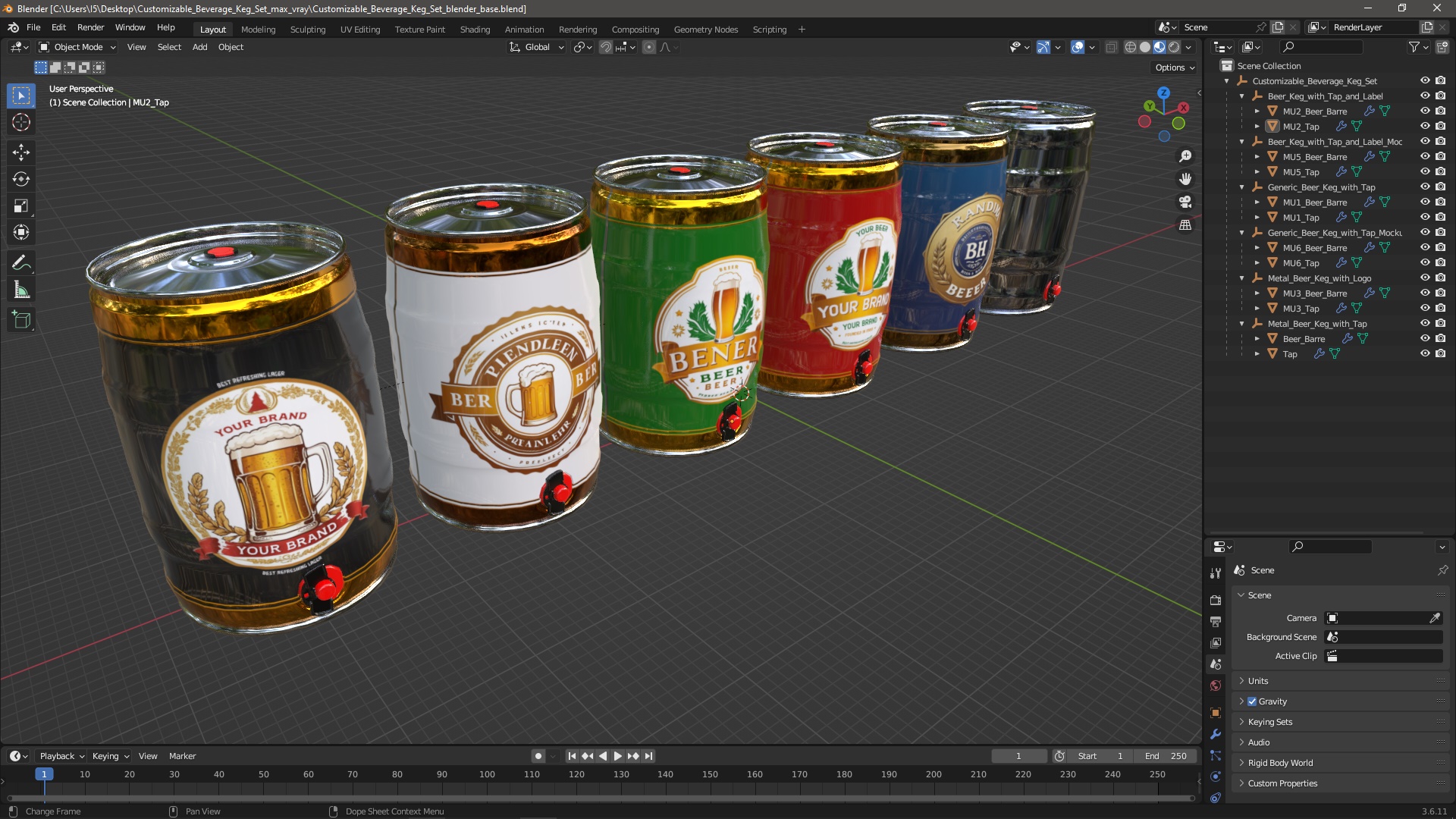Toggle the Gravity checkbox
Screen dimensions: 1456x819
point(1252,701)
